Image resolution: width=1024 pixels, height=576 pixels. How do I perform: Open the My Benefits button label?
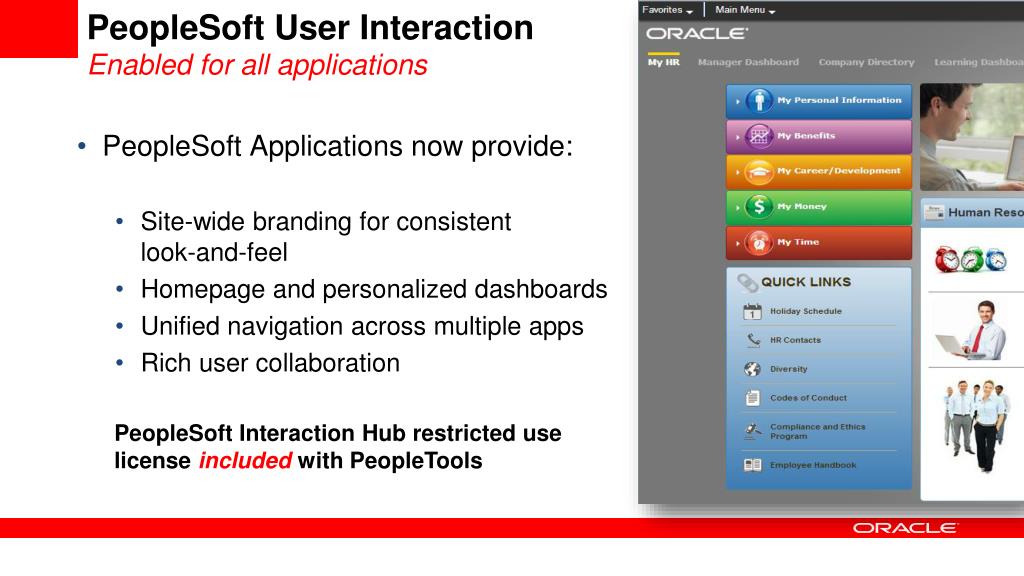(x=806, y=136)
